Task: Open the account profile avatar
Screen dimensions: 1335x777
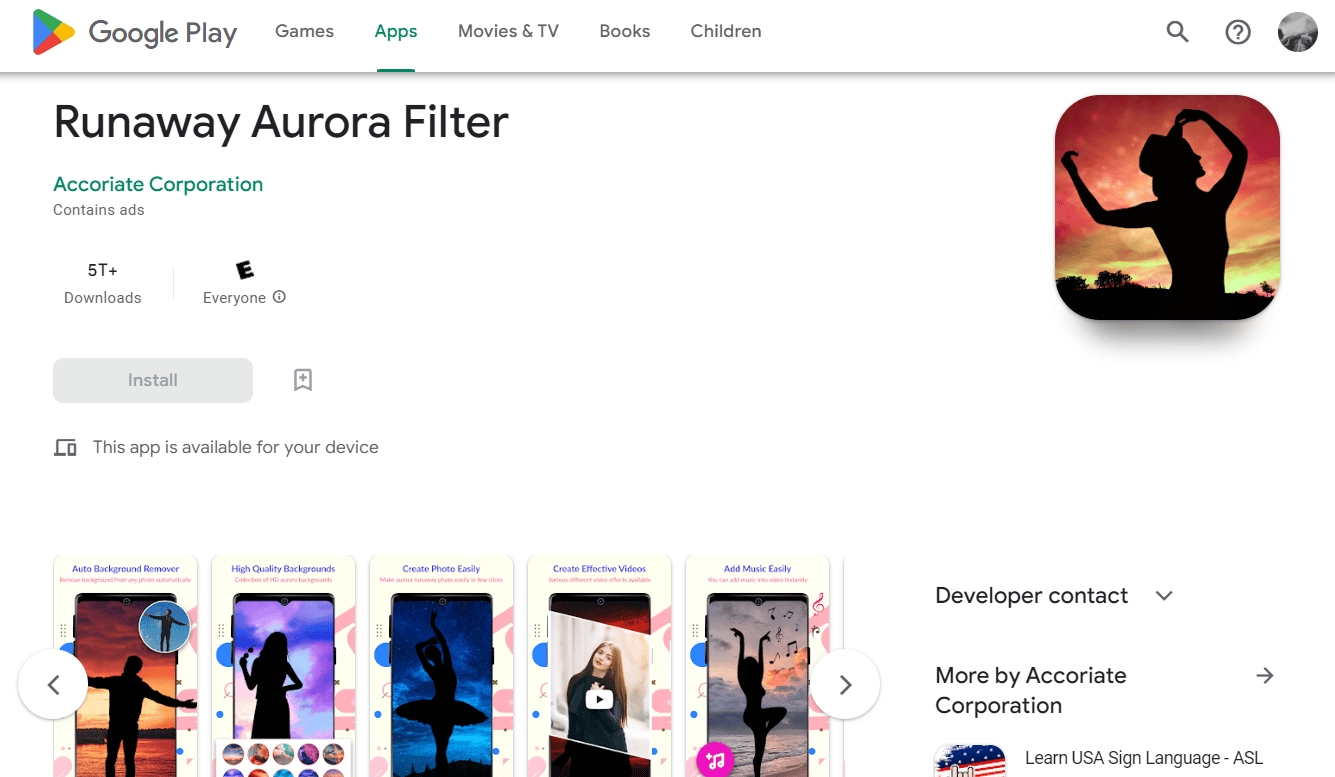Action: pos(1298,32)
